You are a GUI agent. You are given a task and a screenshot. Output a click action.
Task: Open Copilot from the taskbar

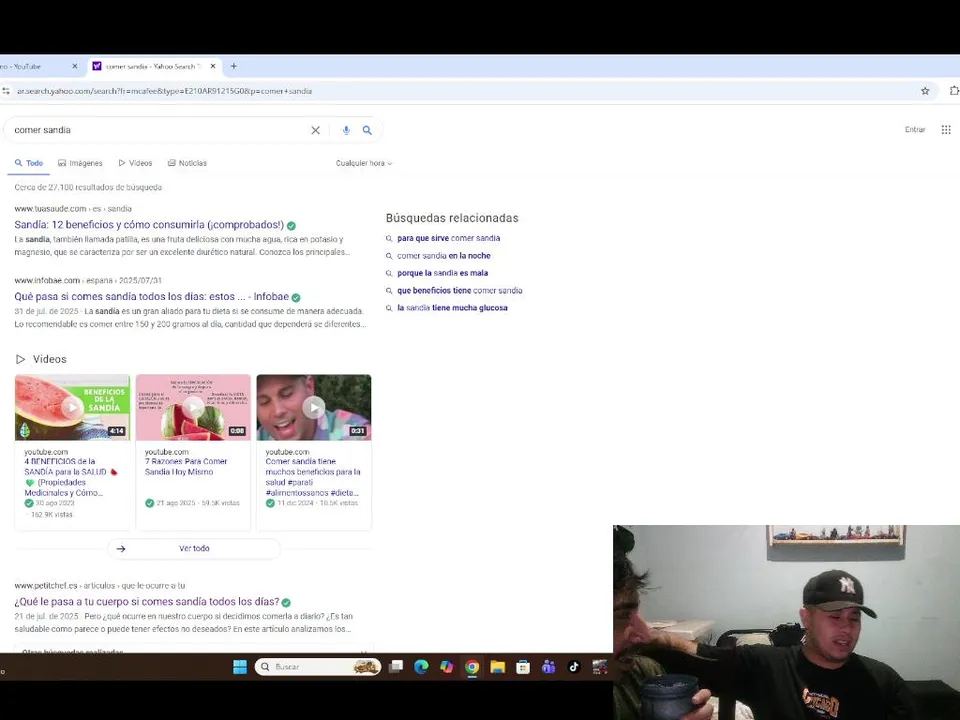click(x=446, y=667)
